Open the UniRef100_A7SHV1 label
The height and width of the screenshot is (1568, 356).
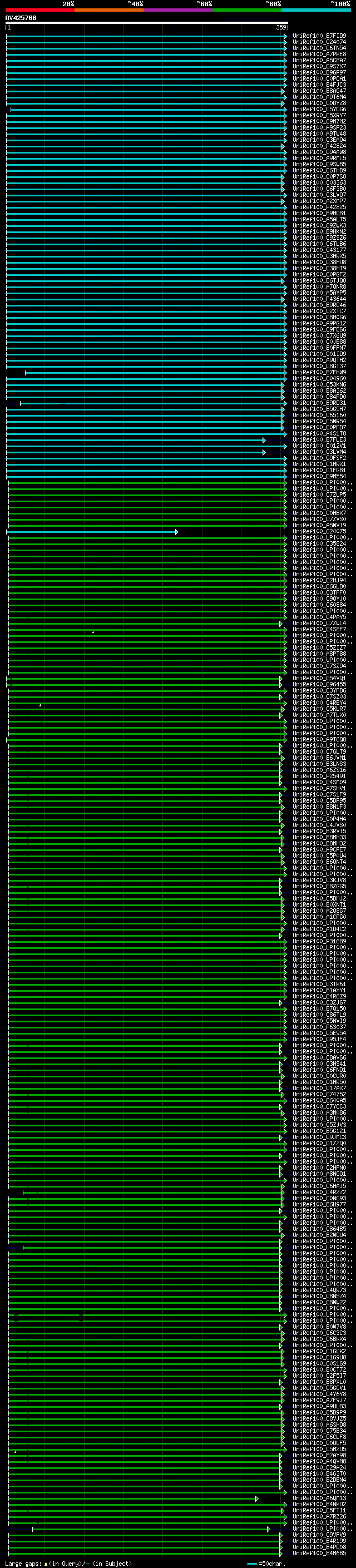click(319, 788)
